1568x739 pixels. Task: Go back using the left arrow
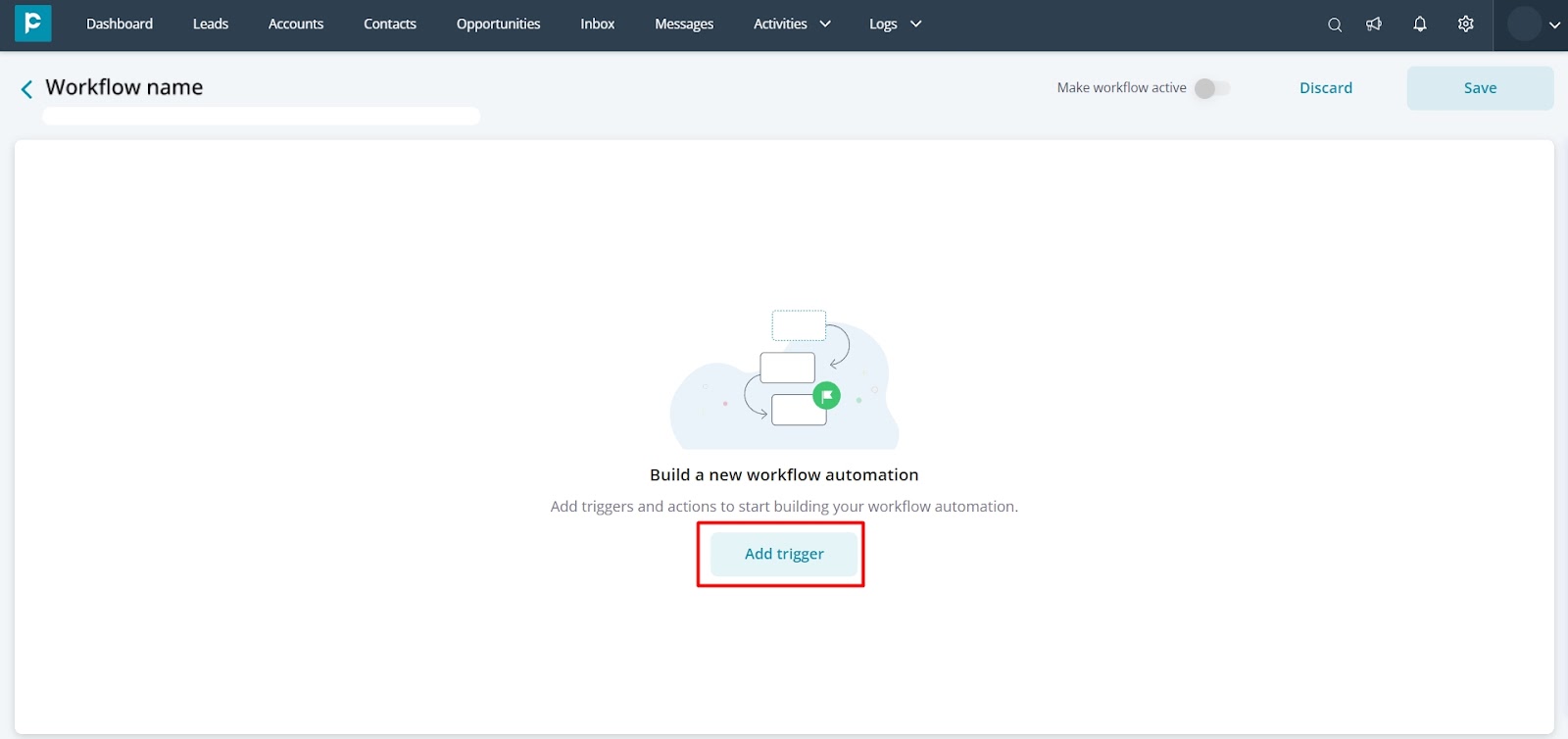pos(26,89)
